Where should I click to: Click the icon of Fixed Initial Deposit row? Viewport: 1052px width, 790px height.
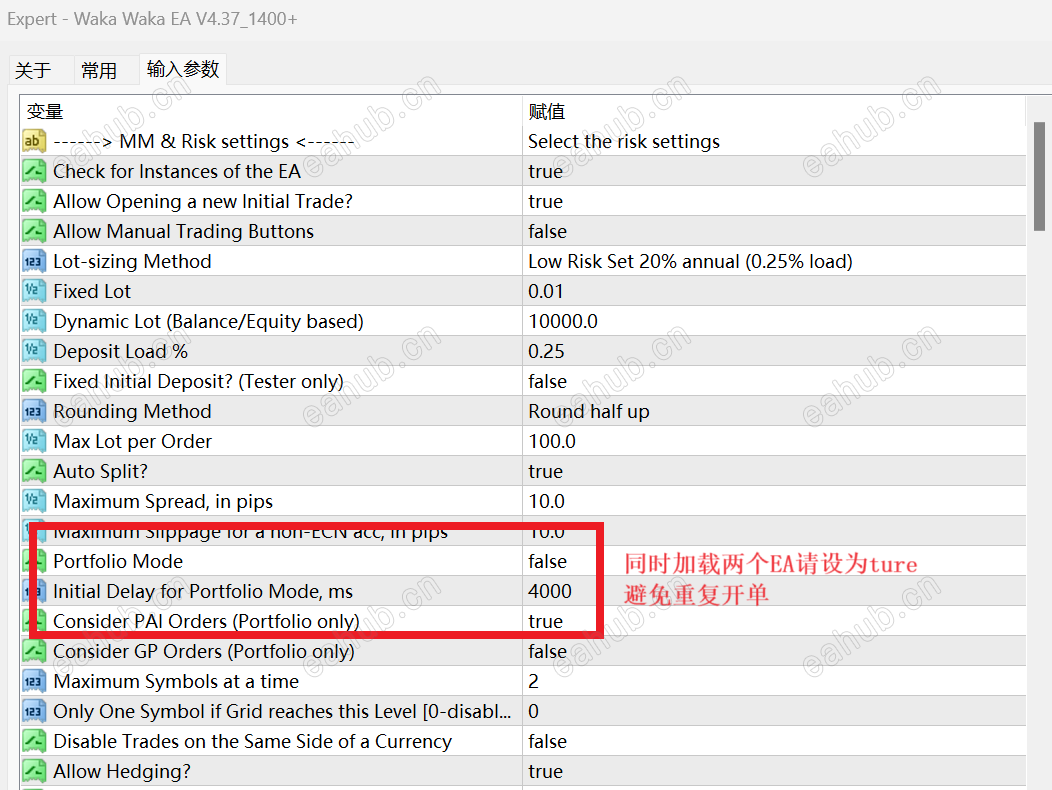tap(34, 381)
